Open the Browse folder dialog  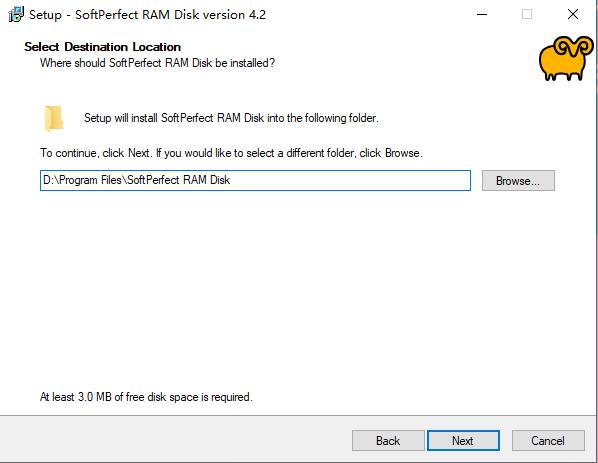click(x=518, y=180)
